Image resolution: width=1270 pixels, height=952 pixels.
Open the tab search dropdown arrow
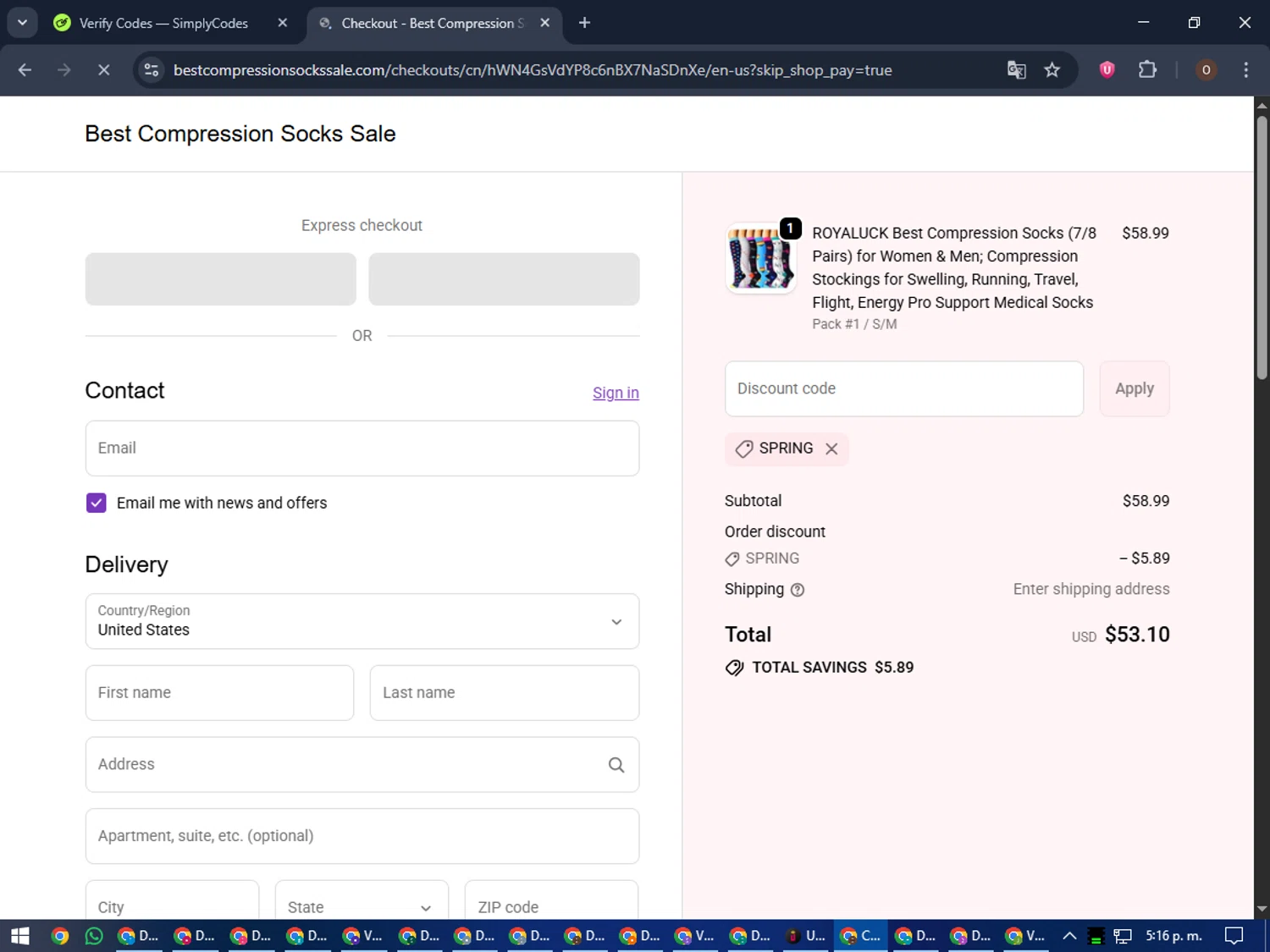[x=22, y=23]
